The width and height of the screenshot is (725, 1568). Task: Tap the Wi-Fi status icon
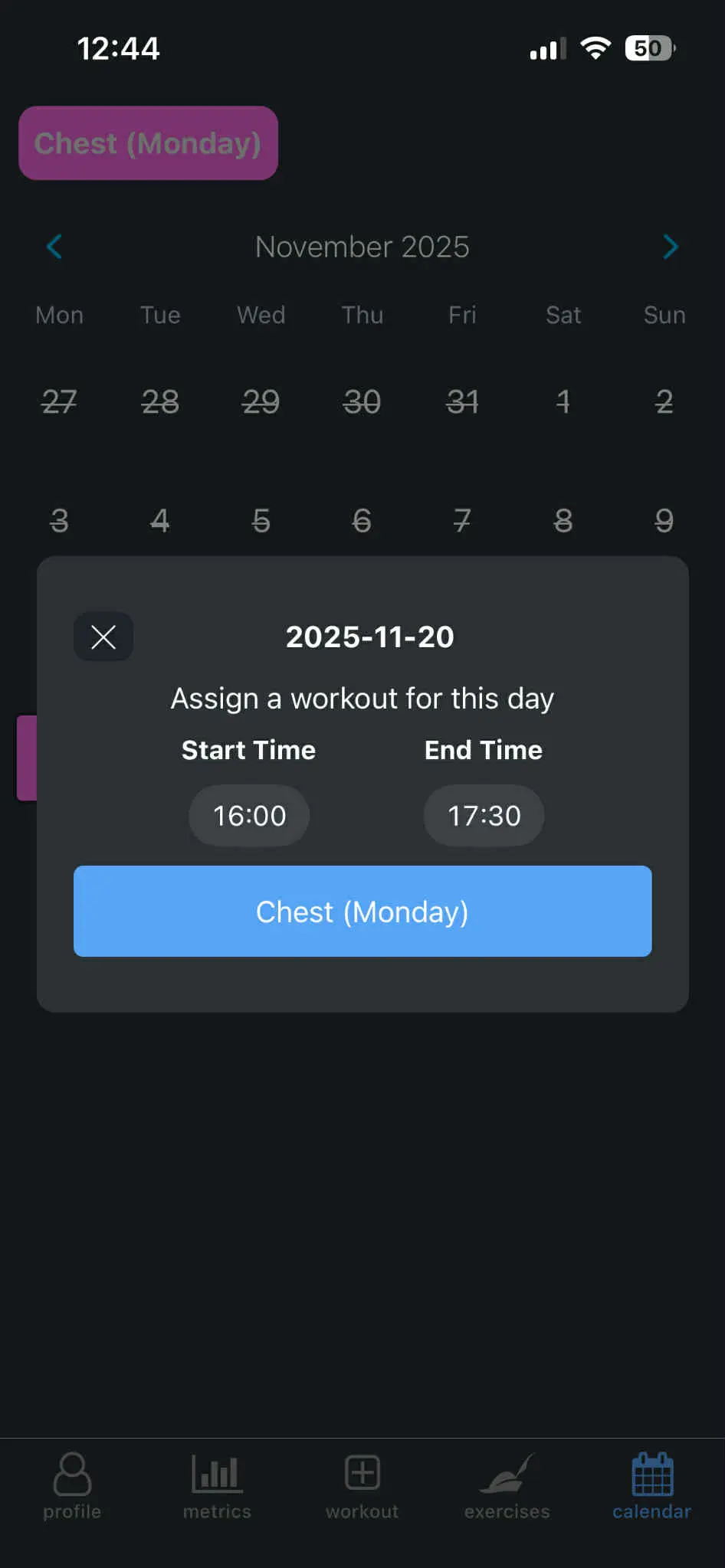(x=597, y=48)
